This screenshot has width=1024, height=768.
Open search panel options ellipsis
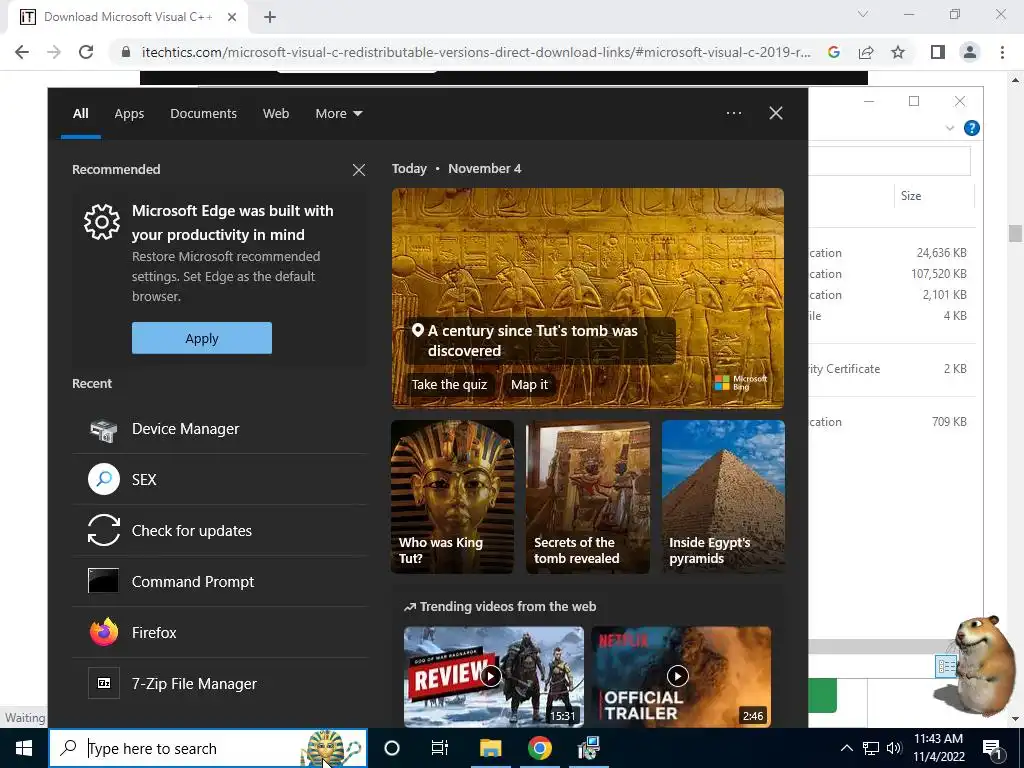tap(734, 113)
